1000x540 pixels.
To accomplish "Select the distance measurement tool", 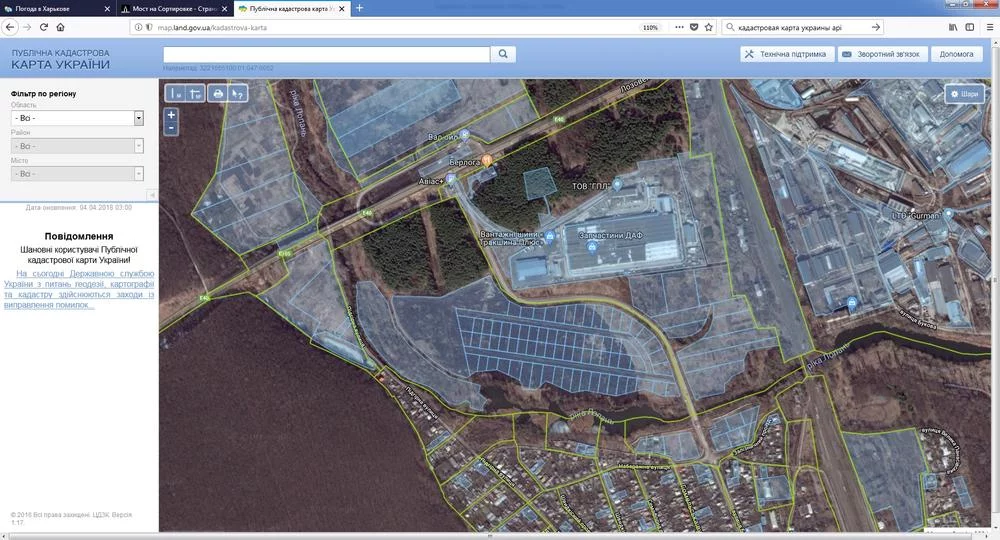I will (175, 94).
